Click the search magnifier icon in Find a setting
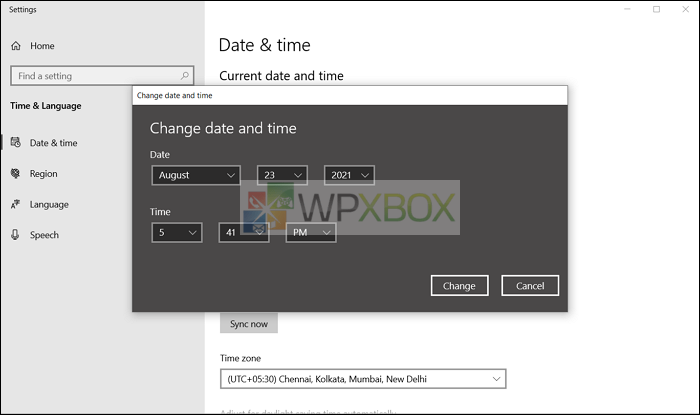The width and height of the screenshot is (700, 415). (184, 76)
